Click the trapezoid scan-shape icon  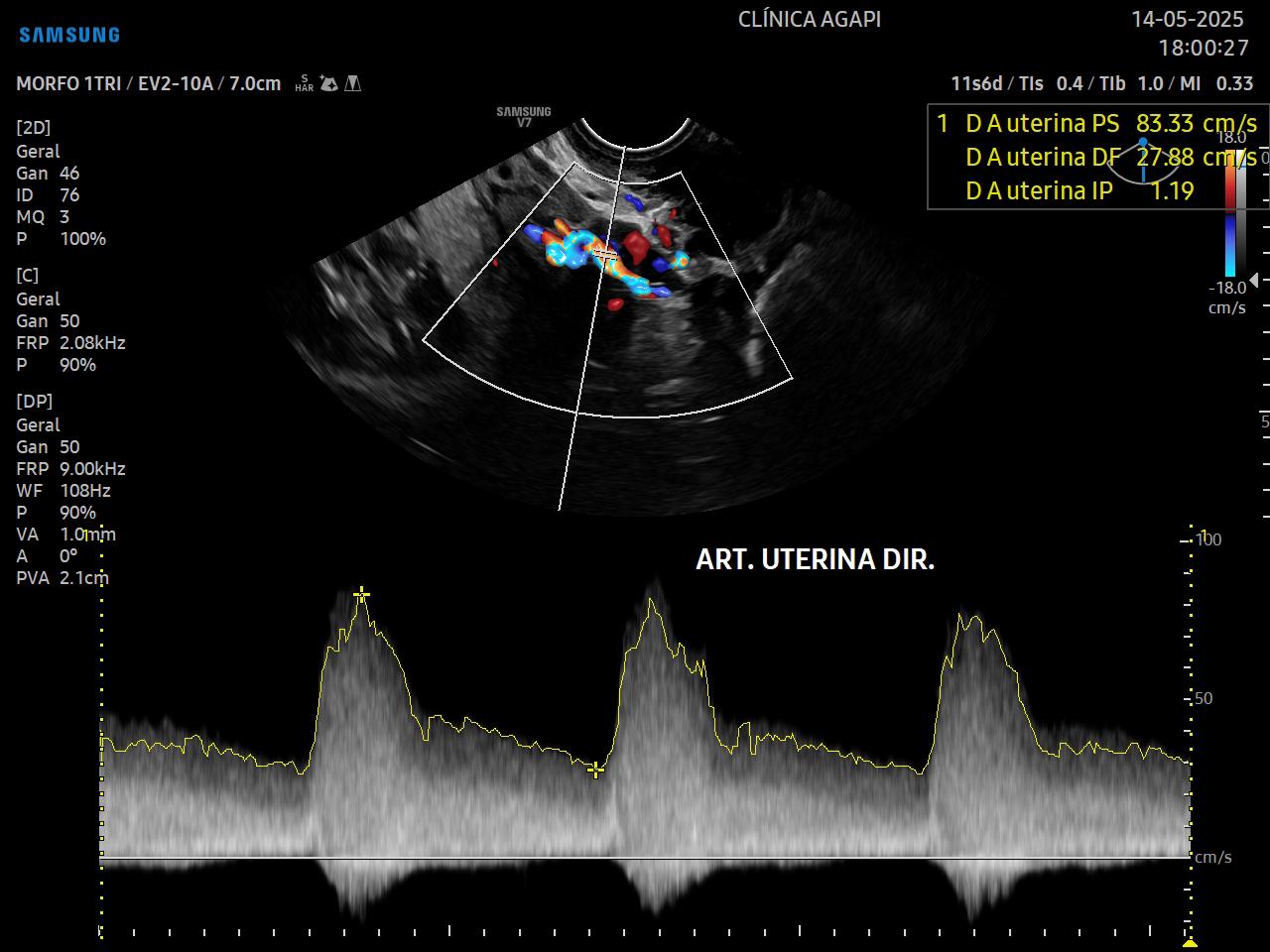click(352, 84)
